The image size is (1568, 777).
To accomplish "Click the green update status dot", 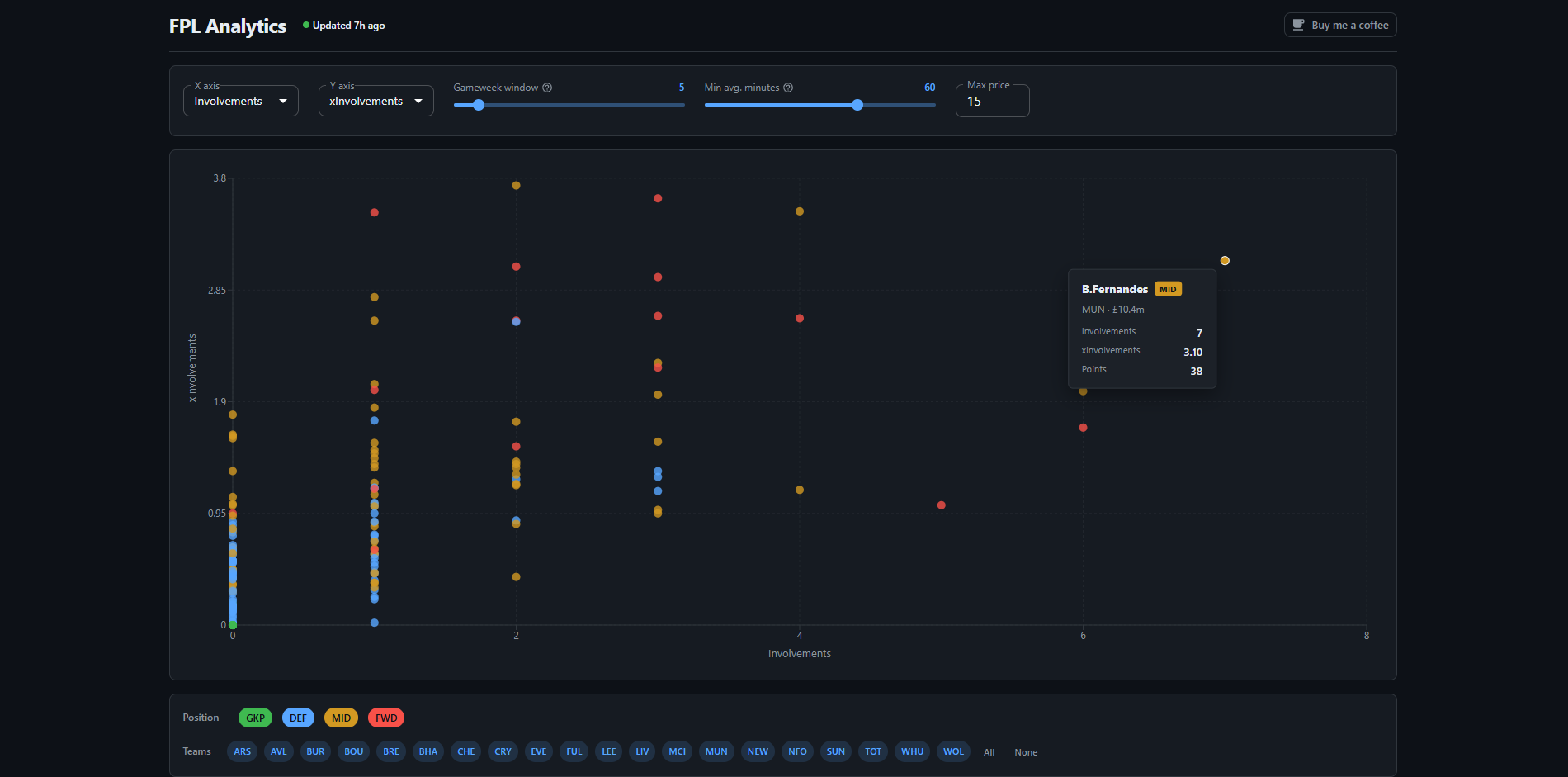I will [x=305, y=25].
